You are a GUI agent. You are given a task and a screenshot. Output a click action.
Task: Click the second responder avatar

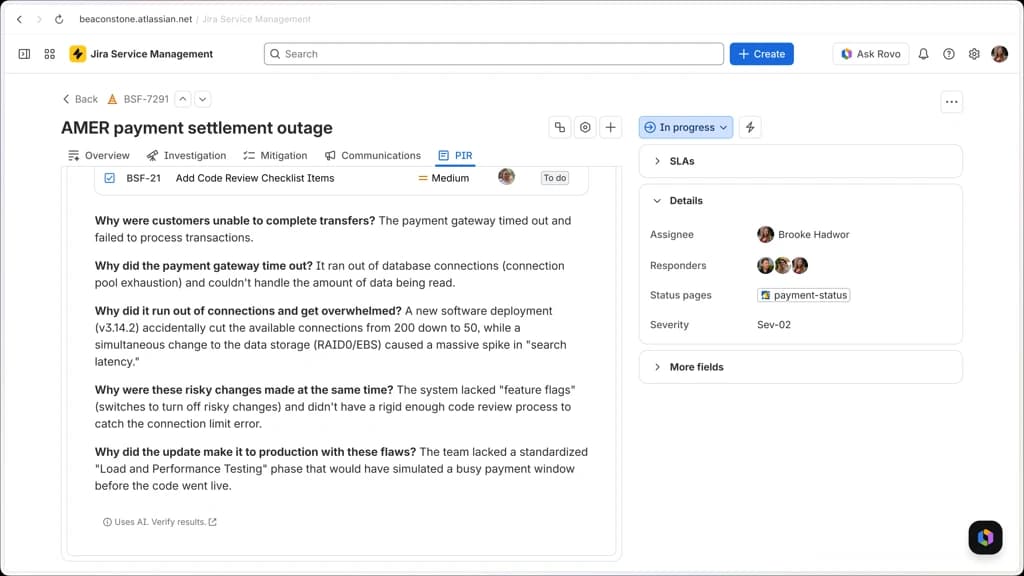click(782, 265)
